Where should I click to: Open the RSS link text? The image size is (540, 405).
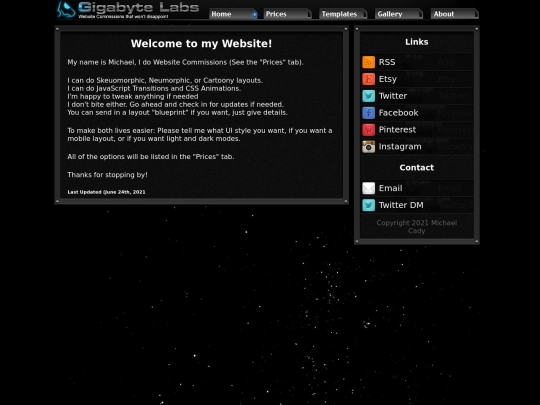(x=387, y=62)
